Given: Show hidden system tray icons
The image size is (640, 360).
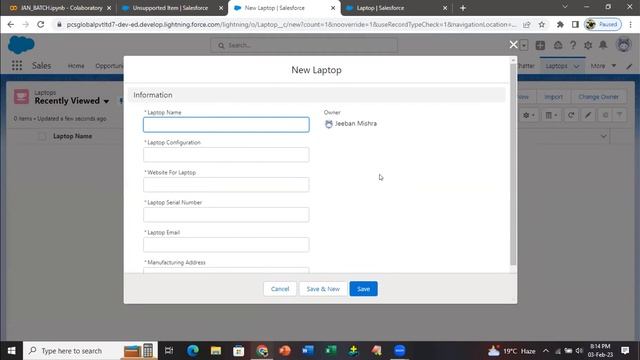Looking at the screenshot, I should (546, 351).
